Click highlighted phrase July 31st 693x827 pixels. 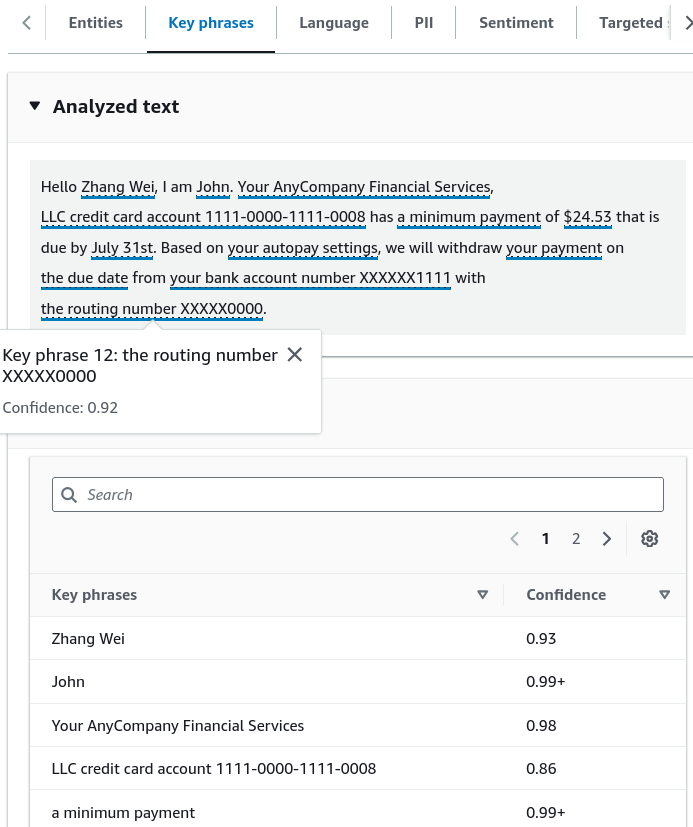[122, 248]
